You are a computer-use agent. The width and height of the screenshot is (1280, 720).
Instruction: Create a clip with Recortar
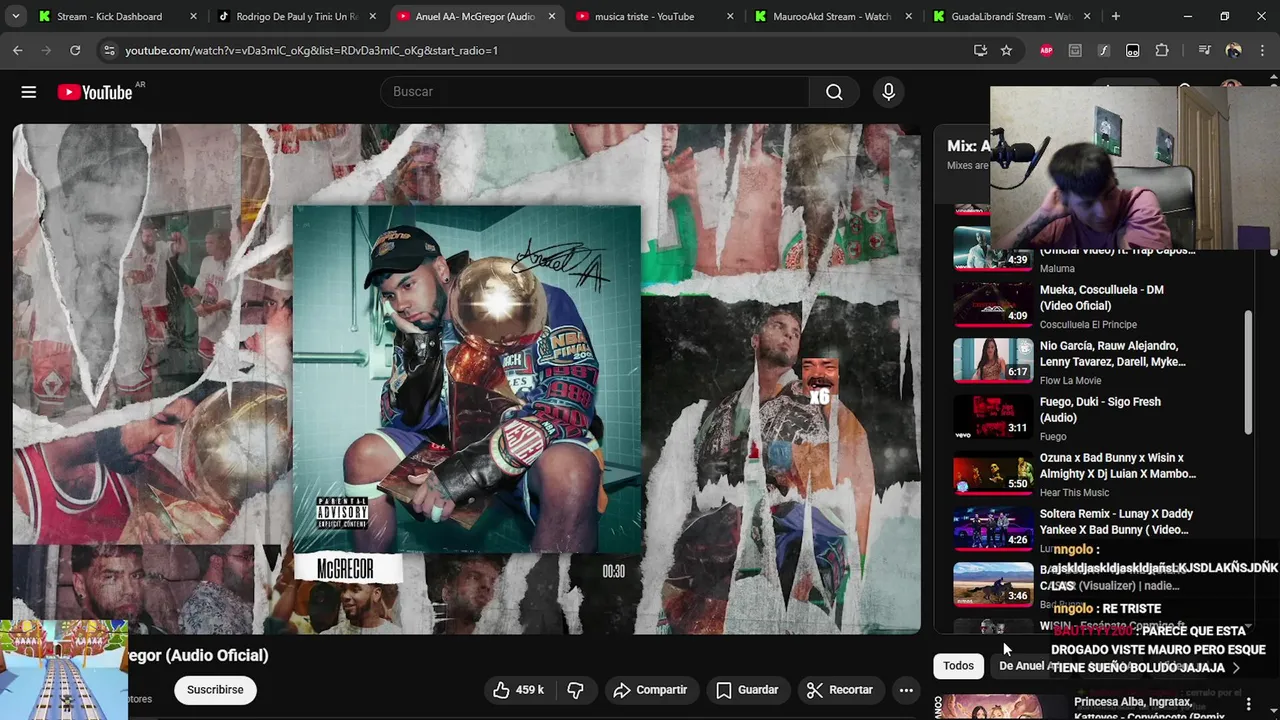(840, 690)
